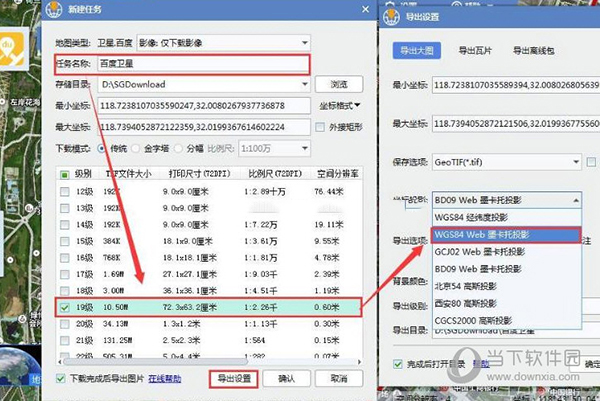Click the 最小坐标 field in 新建任务

pos(204,106)
